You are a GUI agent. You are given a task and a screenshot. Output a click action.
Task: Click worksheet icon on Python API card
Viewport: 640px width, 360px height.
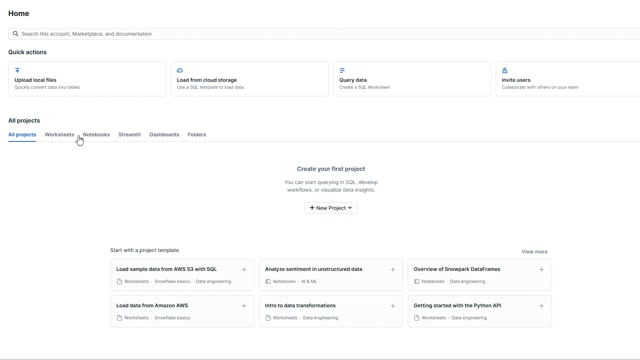[416, 318]
